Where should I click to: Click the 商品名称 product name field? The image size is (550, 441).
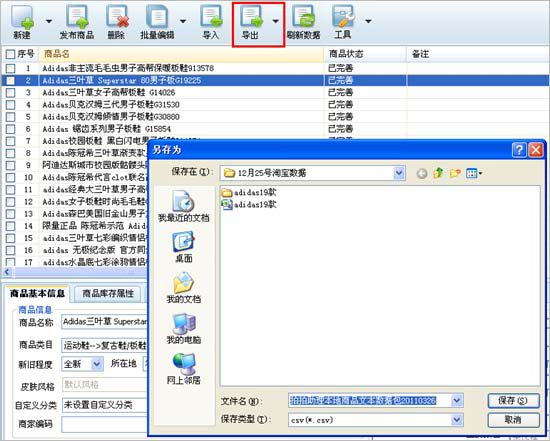104,322
